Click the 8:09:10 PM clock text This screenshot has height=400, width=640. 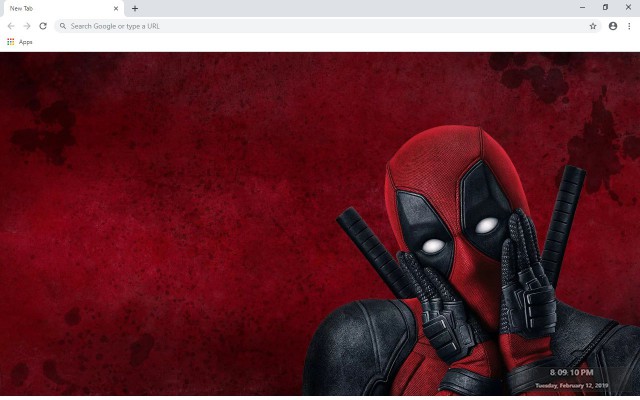point(571,372)
